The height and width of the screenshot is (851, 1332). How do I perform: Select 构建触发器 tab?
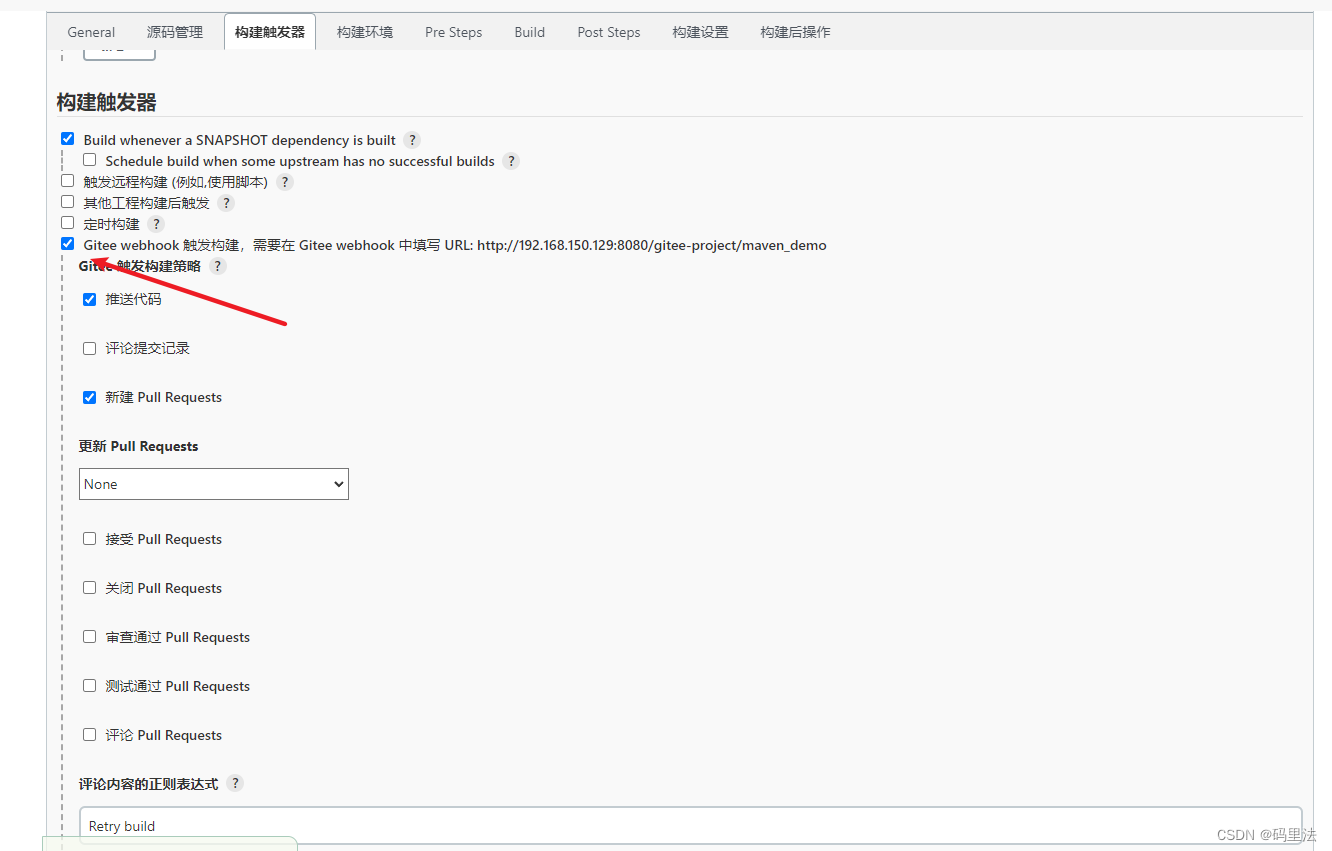pyautogui.click(x=270, y=32)
